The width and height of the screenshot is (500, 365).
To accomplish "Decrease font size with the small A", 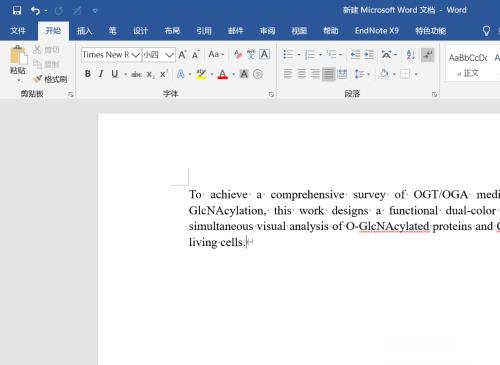I will point(196,55).
